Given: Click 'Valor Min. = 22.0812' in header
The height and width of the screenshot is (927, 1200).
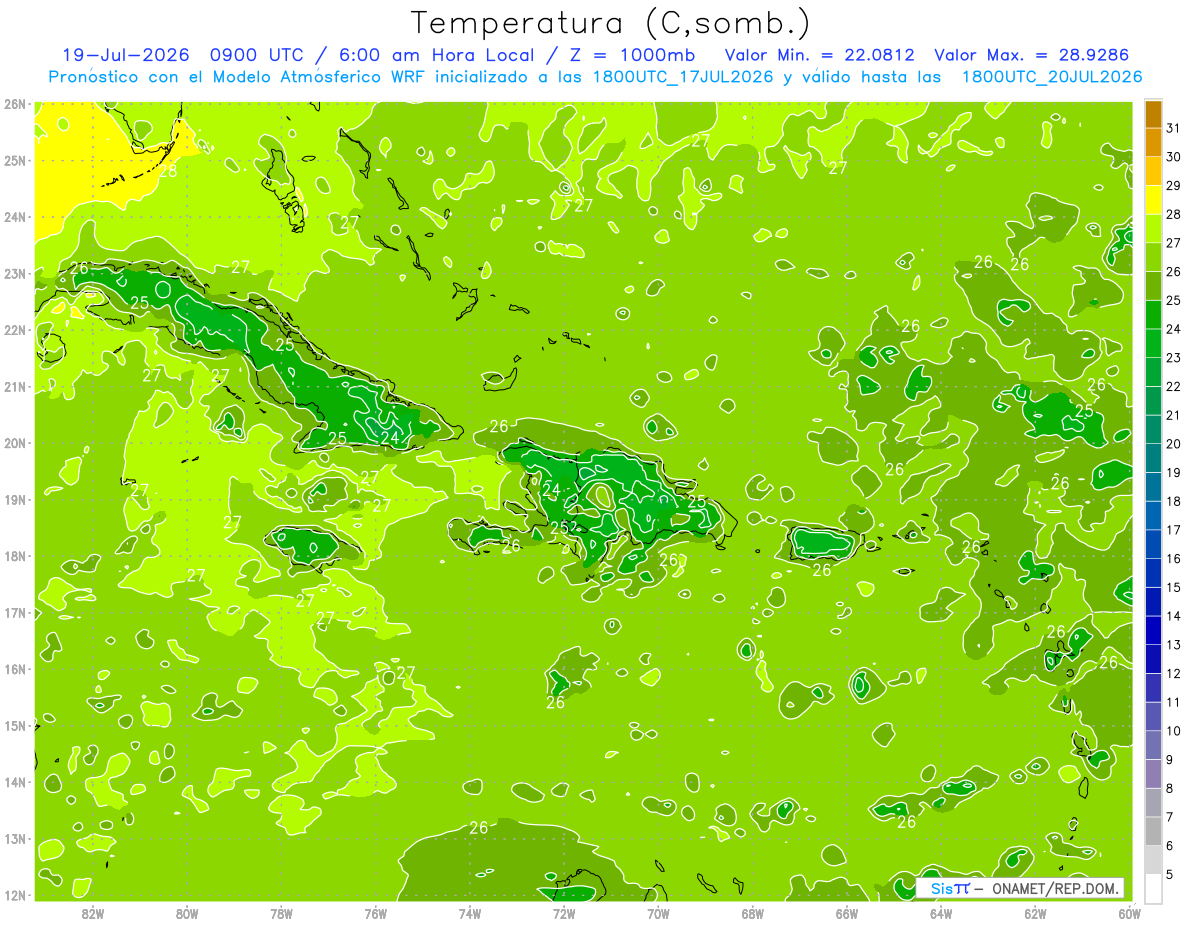Looking at the screenshot, I should pos(820,56).
